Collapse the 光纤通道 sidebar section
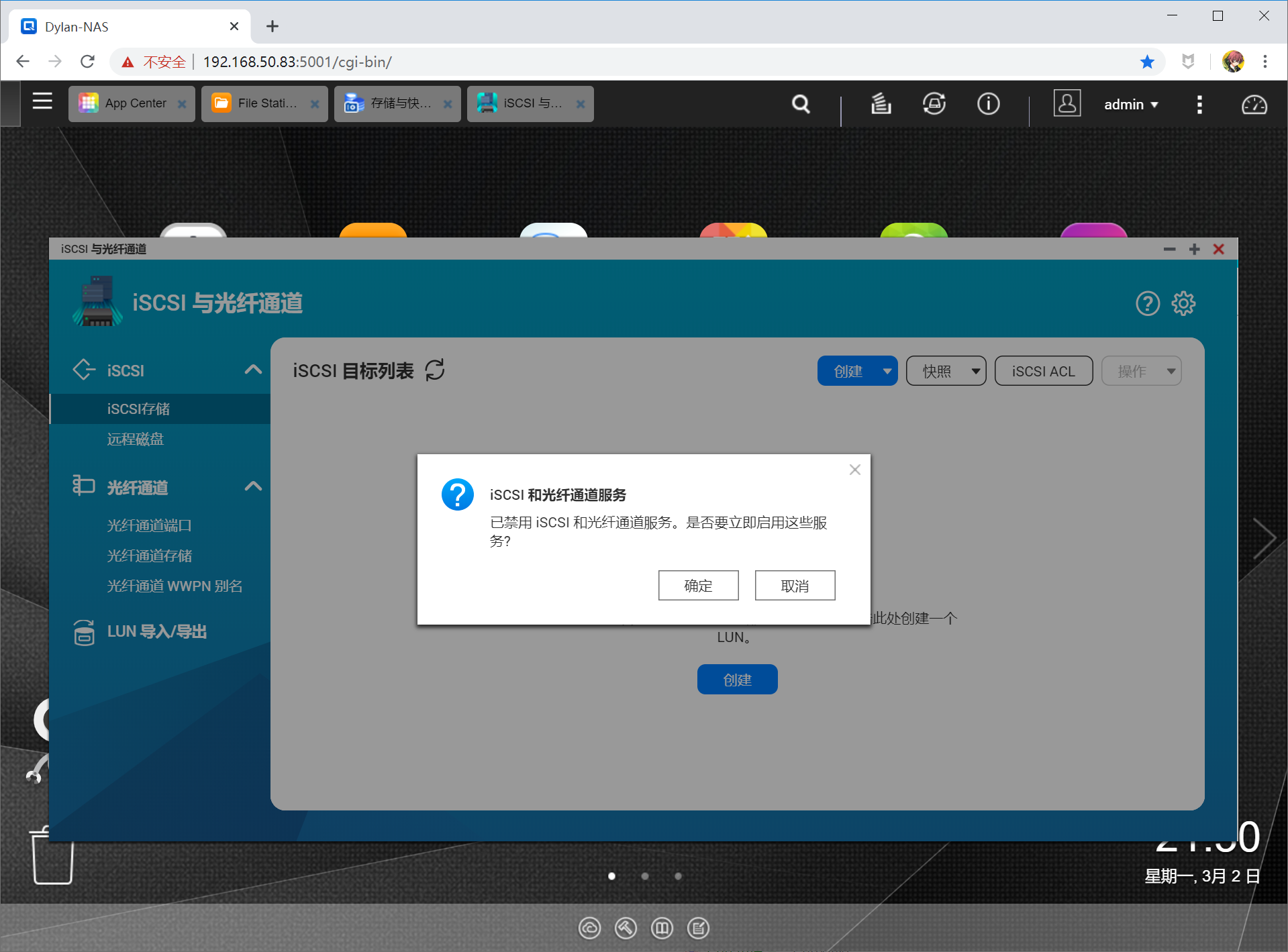The image size is (1288, 952). click(253, 486)
